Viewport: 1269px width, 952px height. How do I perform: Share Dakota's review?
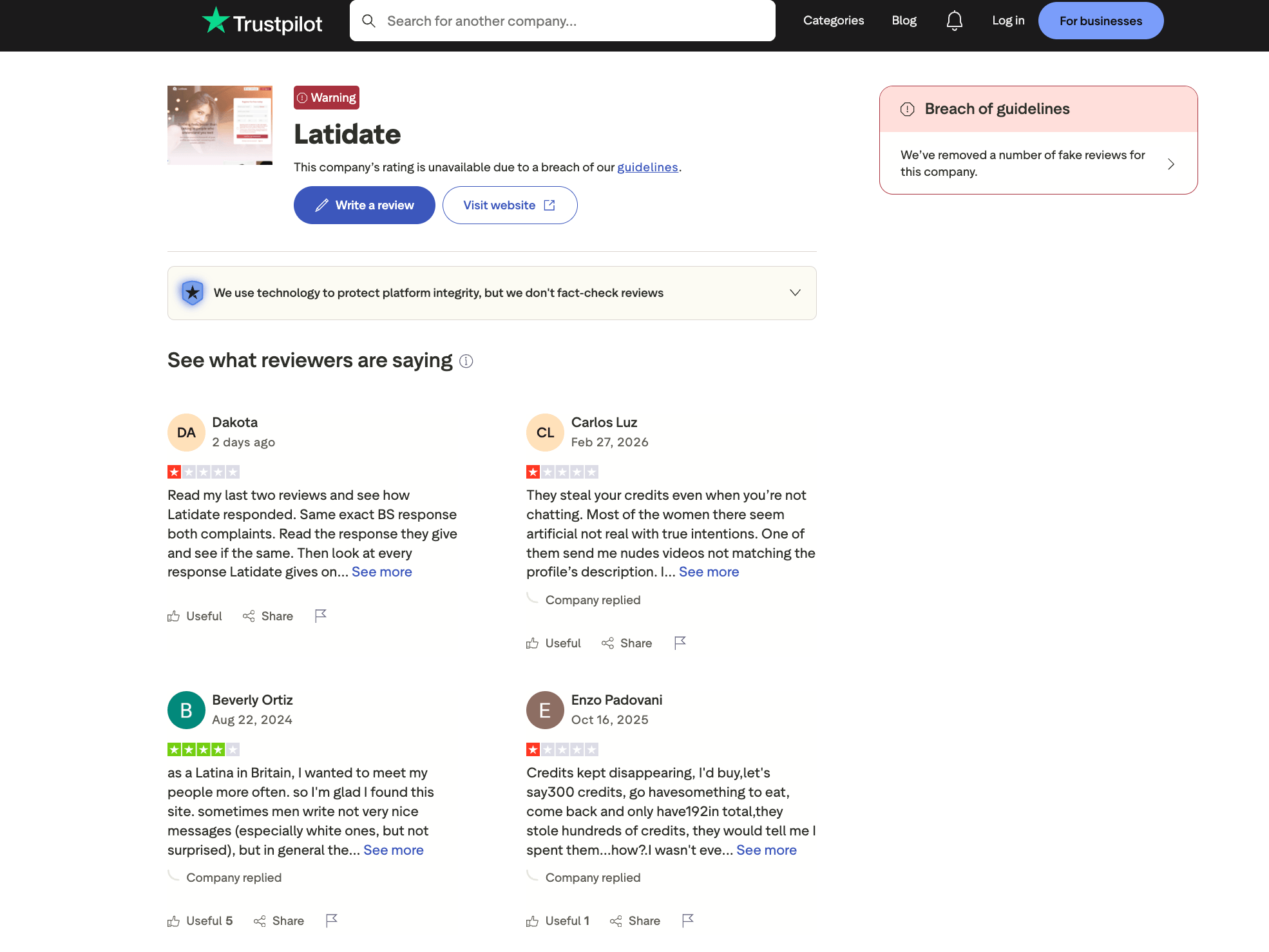click(268, 616)
